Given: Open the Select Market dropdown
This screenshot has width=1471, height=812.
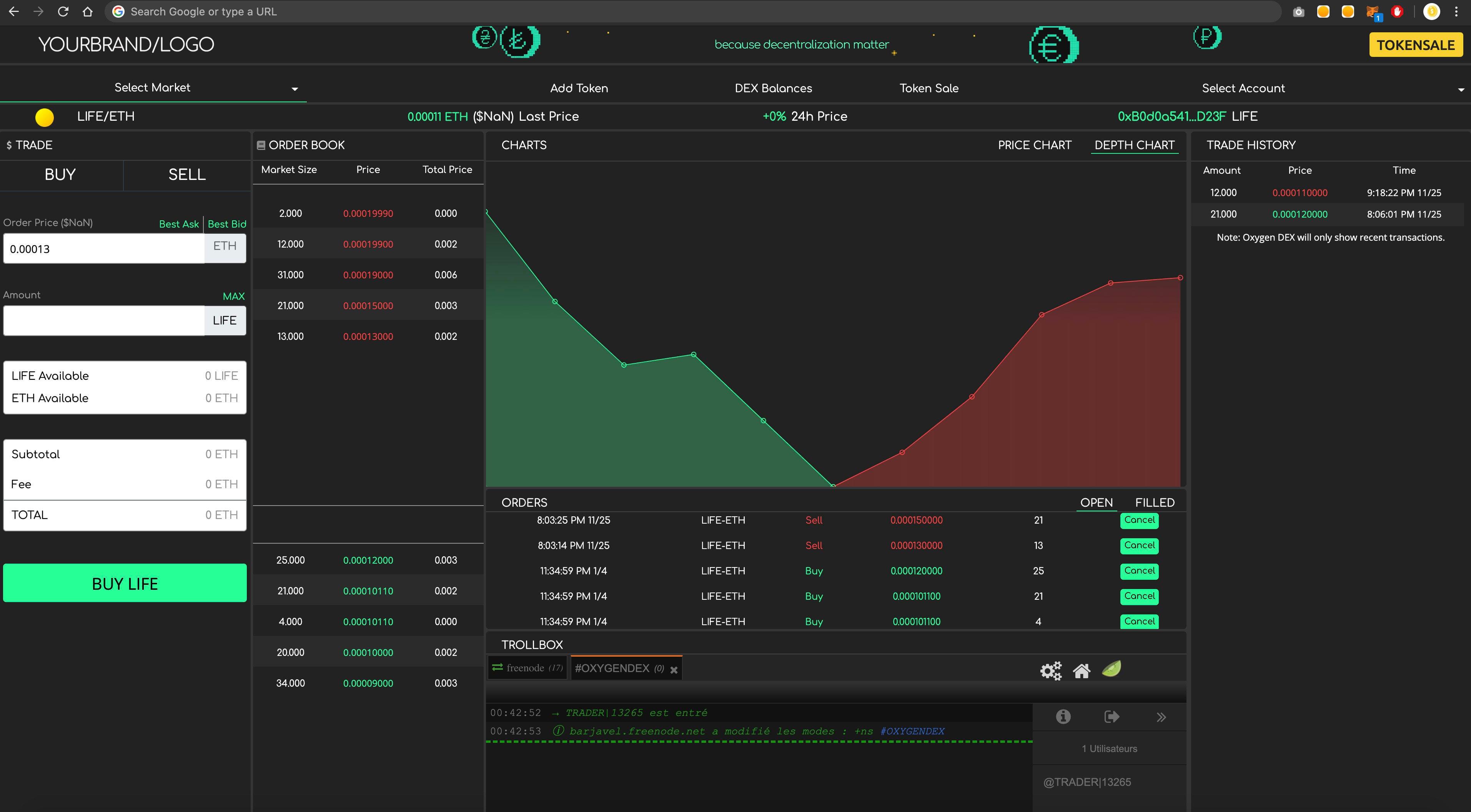Looking at the screenshot, I should (152, 87).
